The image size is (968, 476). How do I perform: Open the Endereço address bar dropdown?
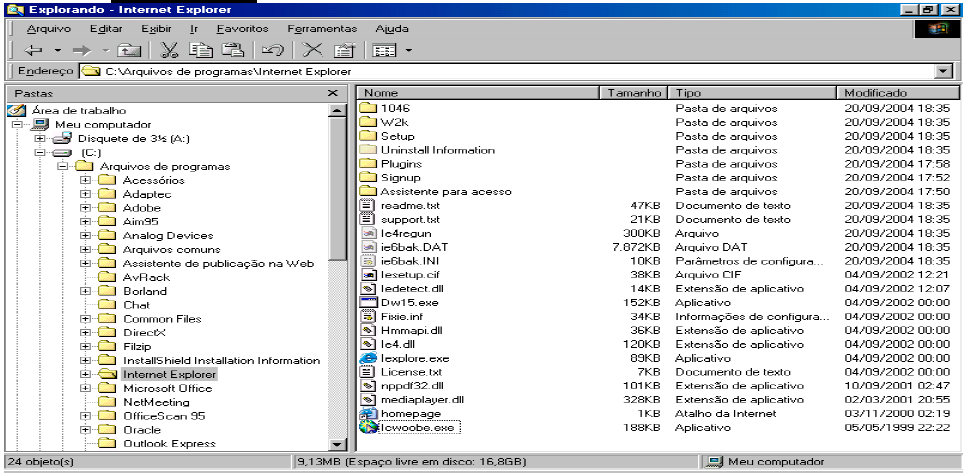[x=944, y=72]
